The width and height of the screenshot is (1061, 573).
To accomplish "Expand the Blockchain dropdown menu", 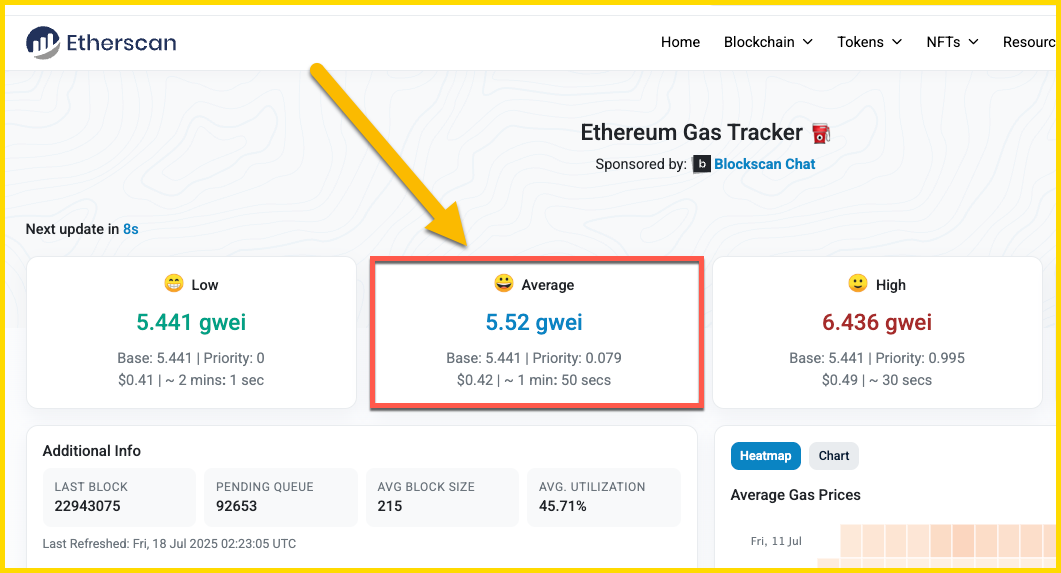I will [x=768, y=42].
